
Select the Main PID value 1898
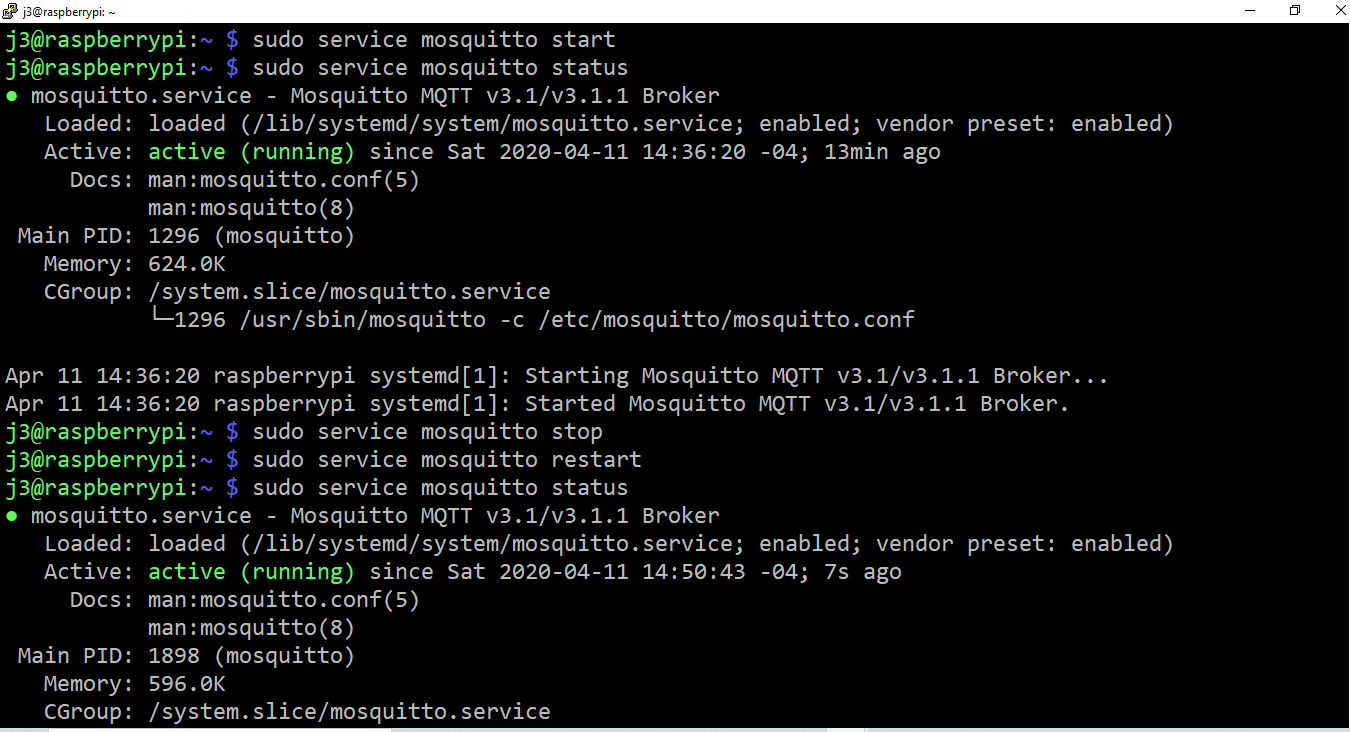(x=170, y=655)
